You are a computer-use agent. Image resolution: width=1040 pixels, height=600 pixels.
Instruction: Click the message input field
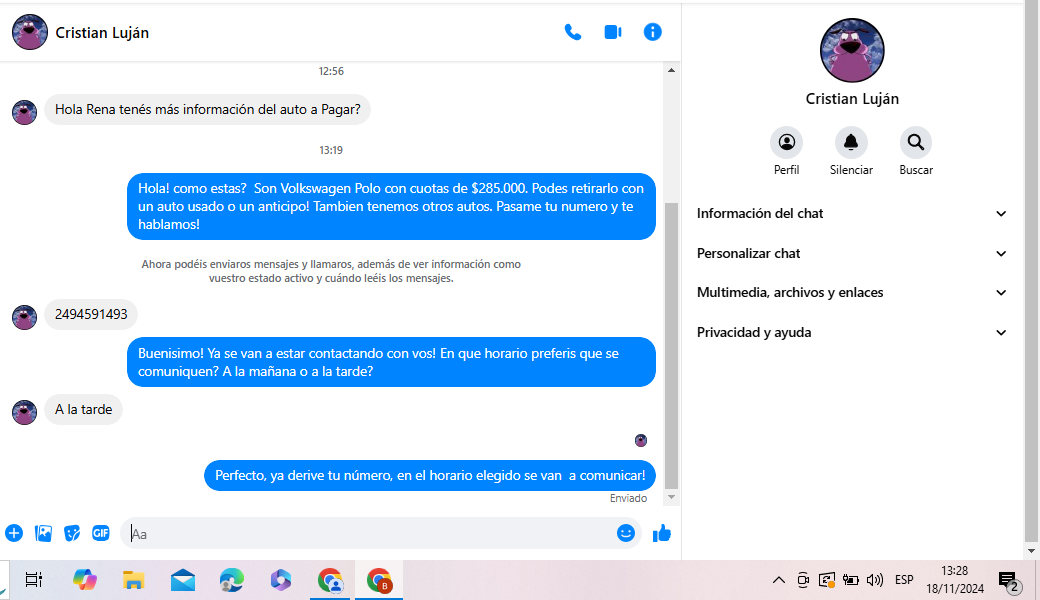coord(370,534)
